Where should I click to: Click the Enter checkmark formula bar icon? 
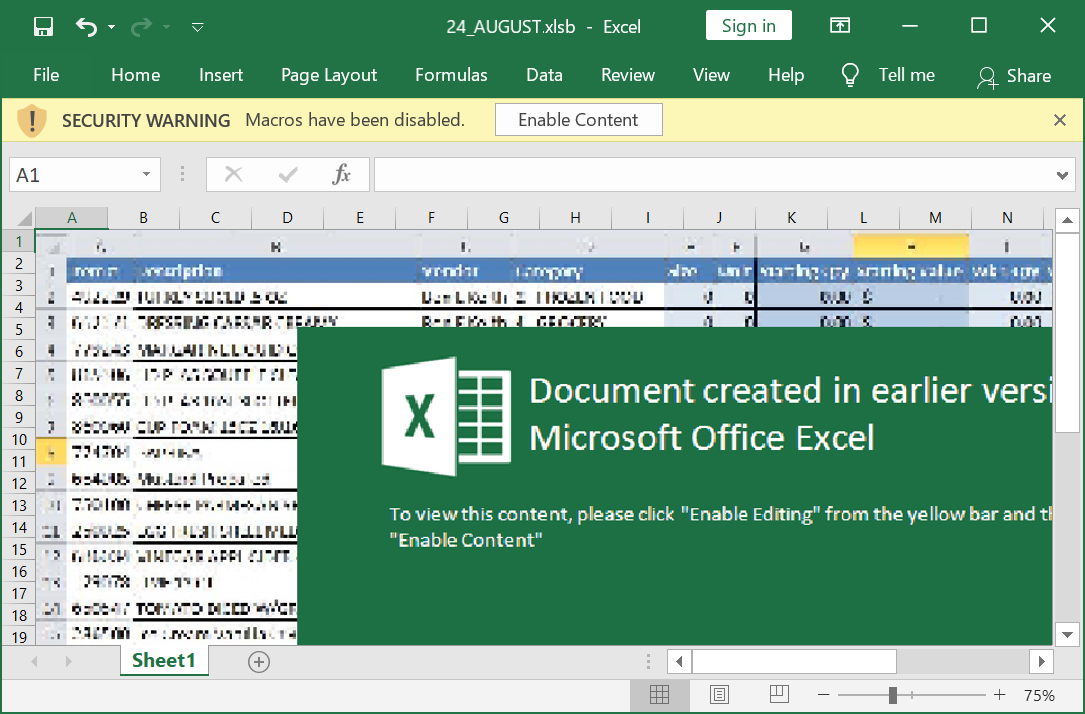point(288,174)
